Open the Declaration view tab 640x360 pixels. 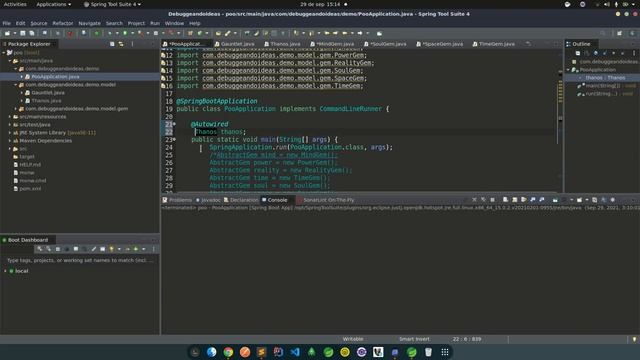[241, 200]
